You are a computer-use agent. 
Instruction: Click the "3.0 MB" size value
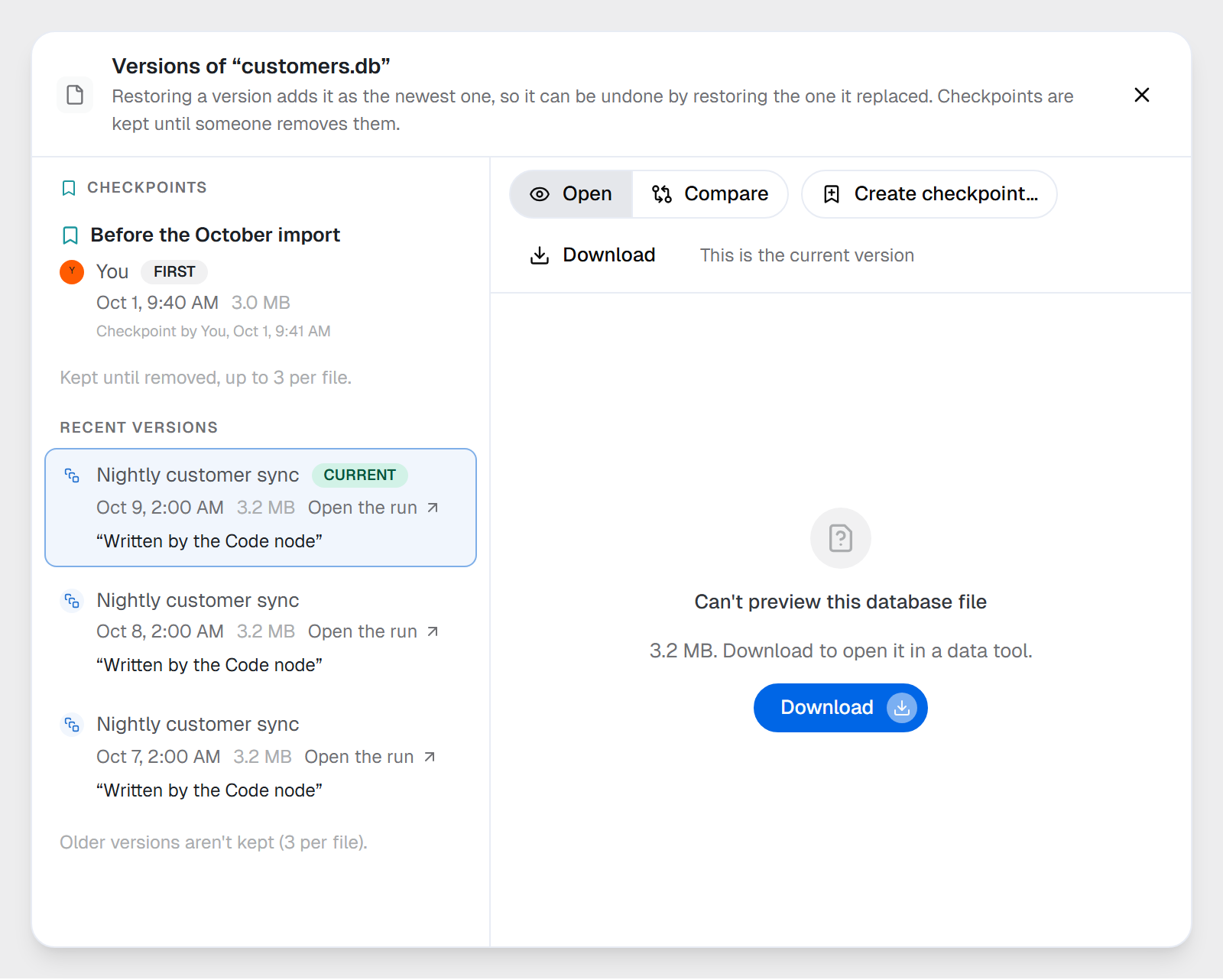(x=261, y=303)
